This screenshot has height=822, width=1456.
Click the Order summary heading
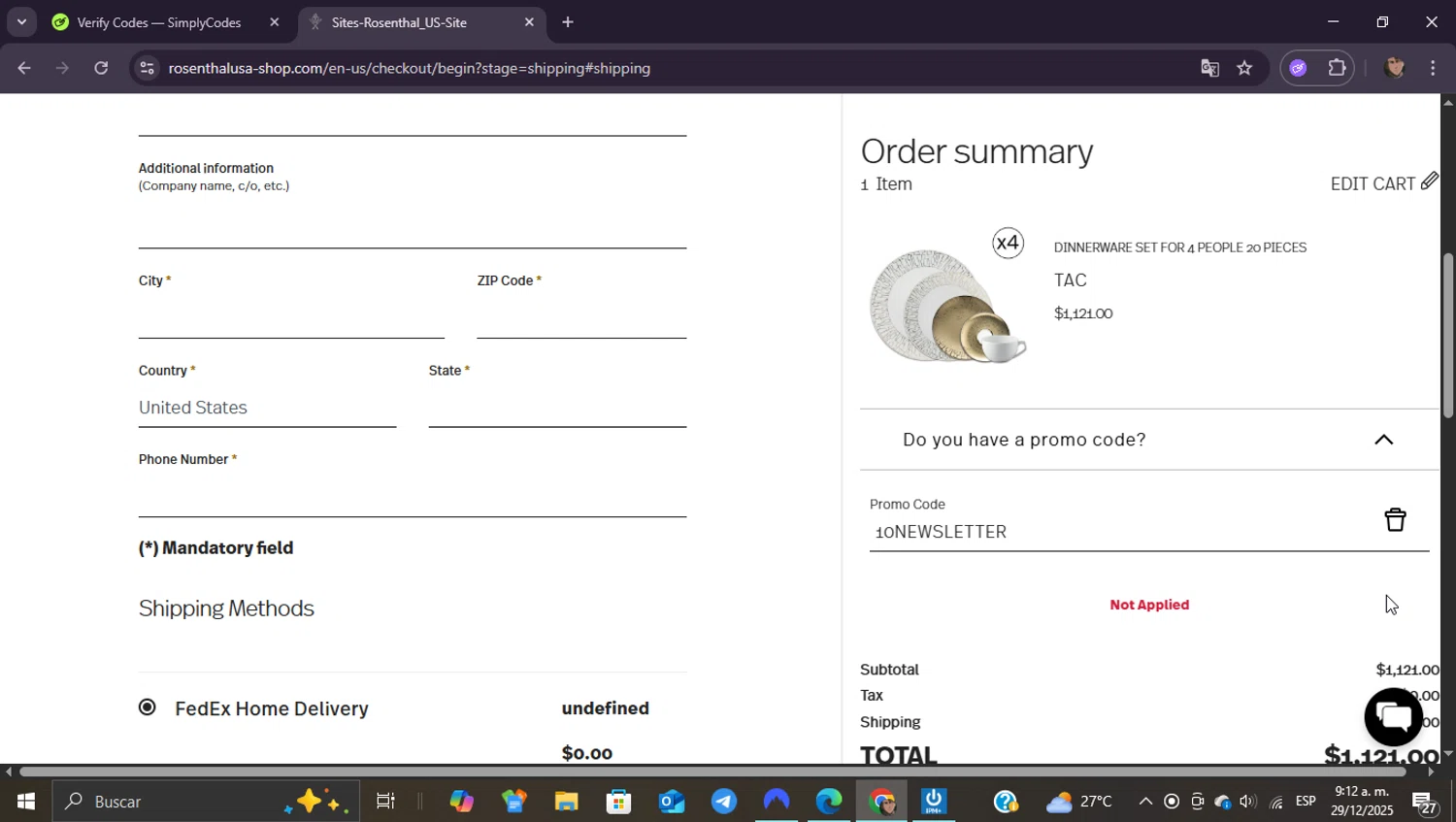[x=976, y=151]
